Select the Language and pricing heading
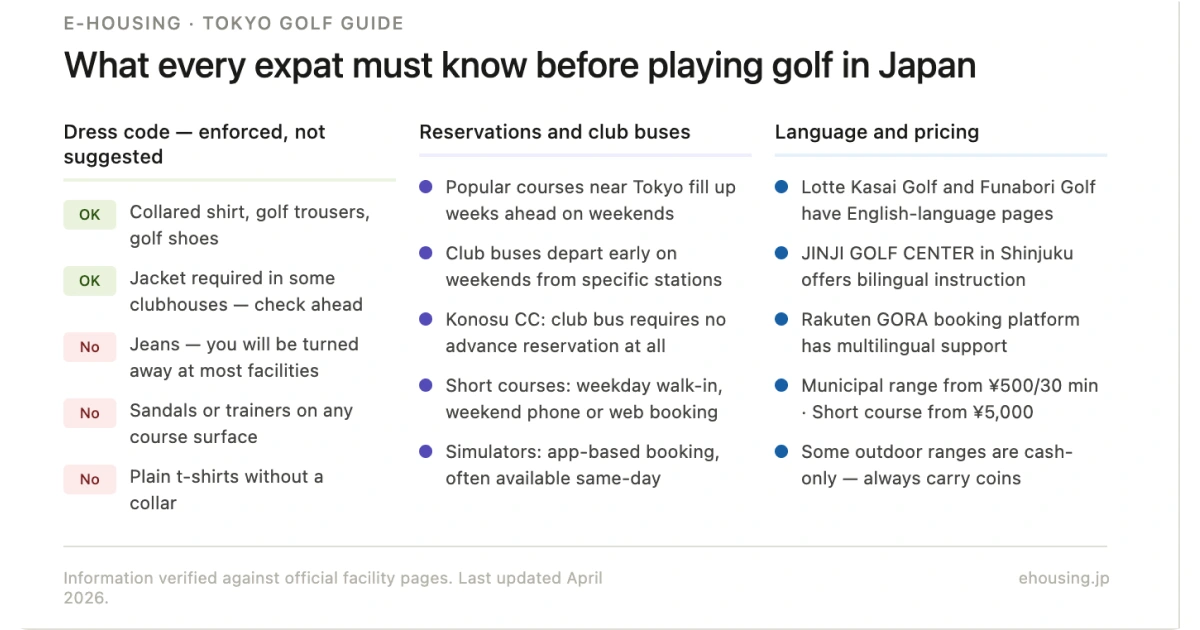1200x630 pixels. coord(877,132)
